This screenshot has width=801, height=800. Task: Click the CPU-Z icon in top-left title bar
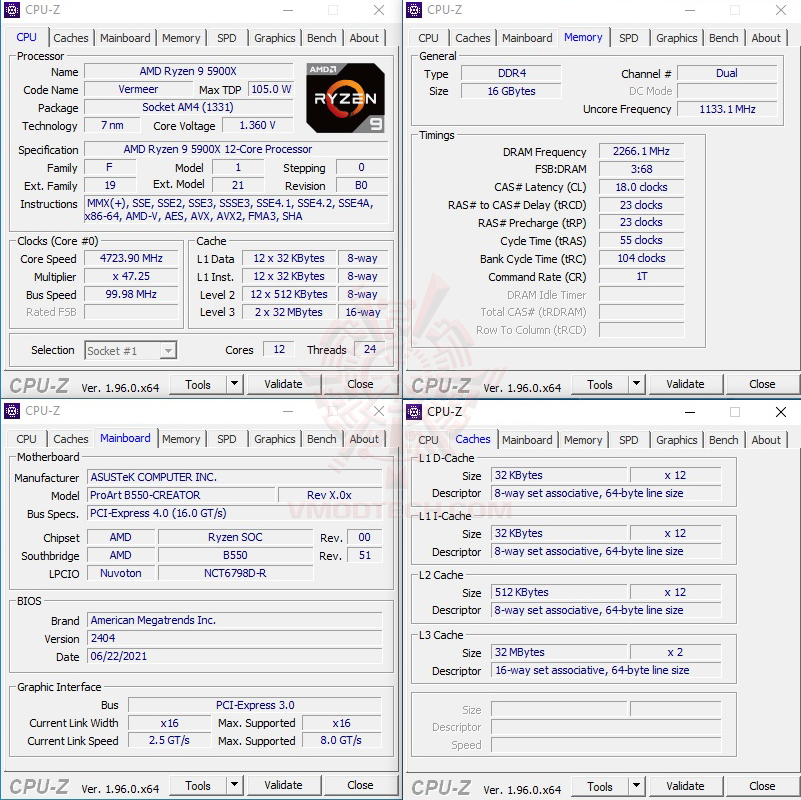coord(12,10)
